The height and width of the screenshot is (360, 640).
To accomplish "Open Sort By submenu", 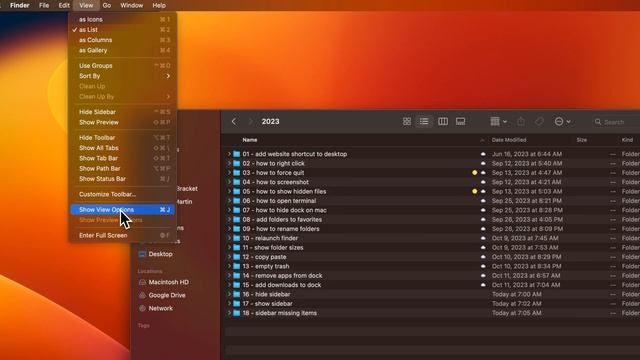I will pos(122,76).
